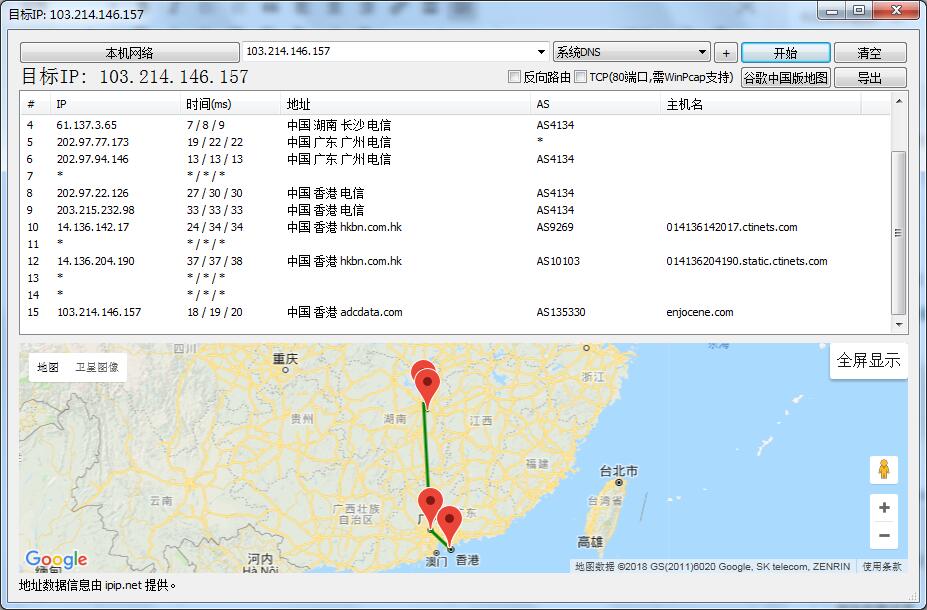Expand the target IP address dropdown

point(541,52)
